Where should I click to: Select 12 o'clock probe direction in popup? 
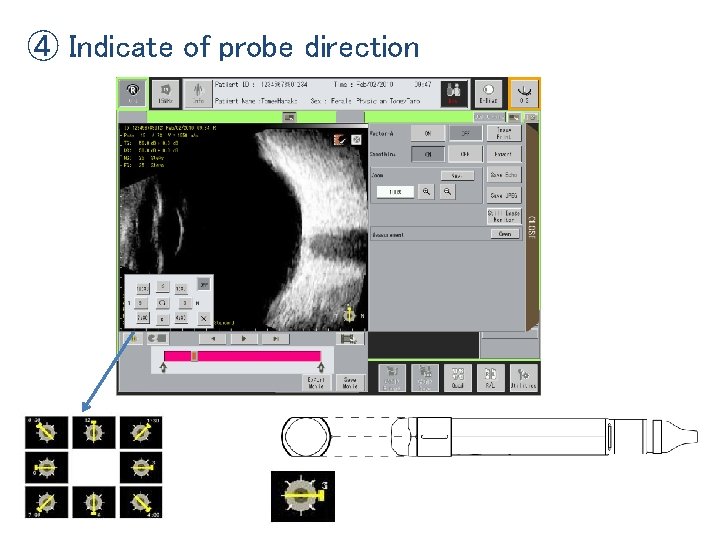click(x=162, y=287)
